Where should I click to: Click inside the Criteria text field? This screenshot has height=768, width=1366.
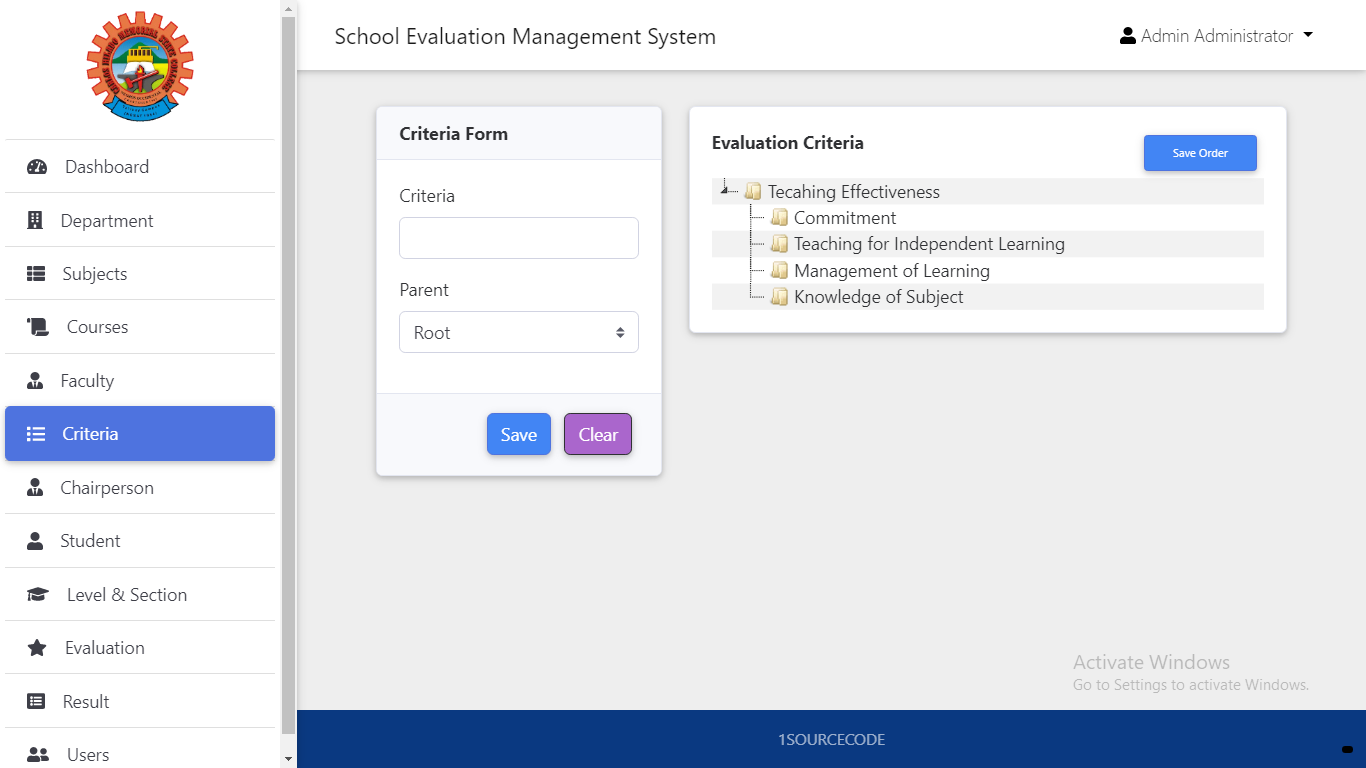pyautogui.click(x=518, y=238)
